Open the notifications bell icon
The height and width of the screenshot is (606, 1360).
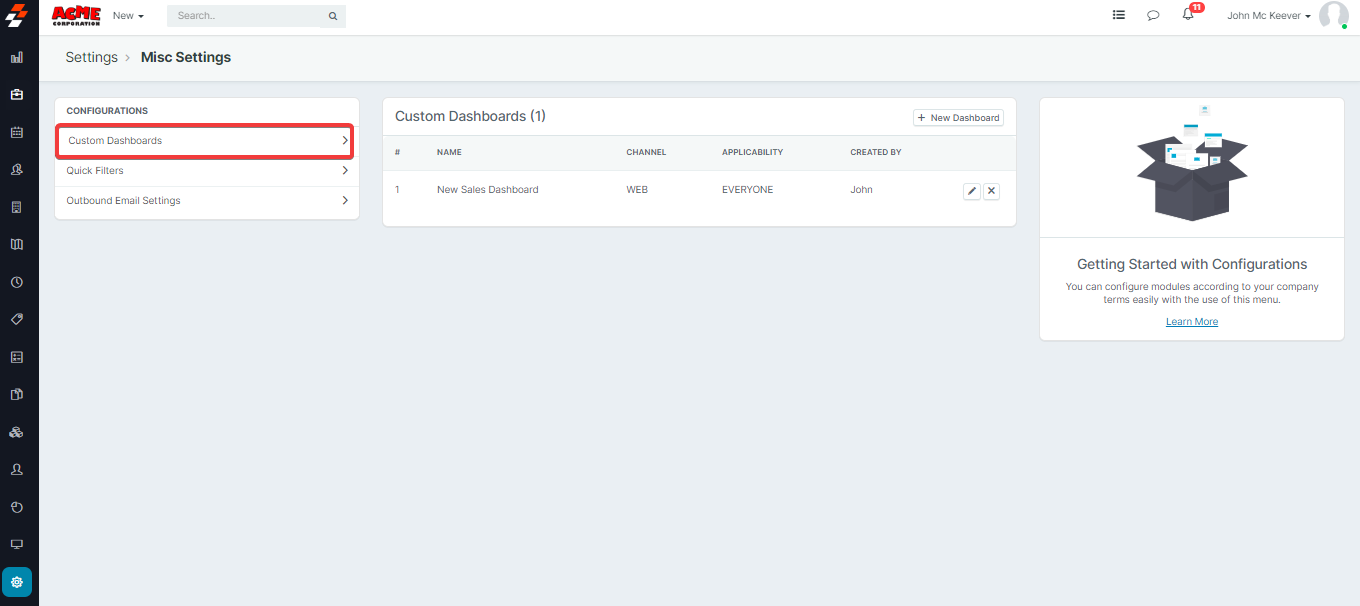(x=1188, y=15)
